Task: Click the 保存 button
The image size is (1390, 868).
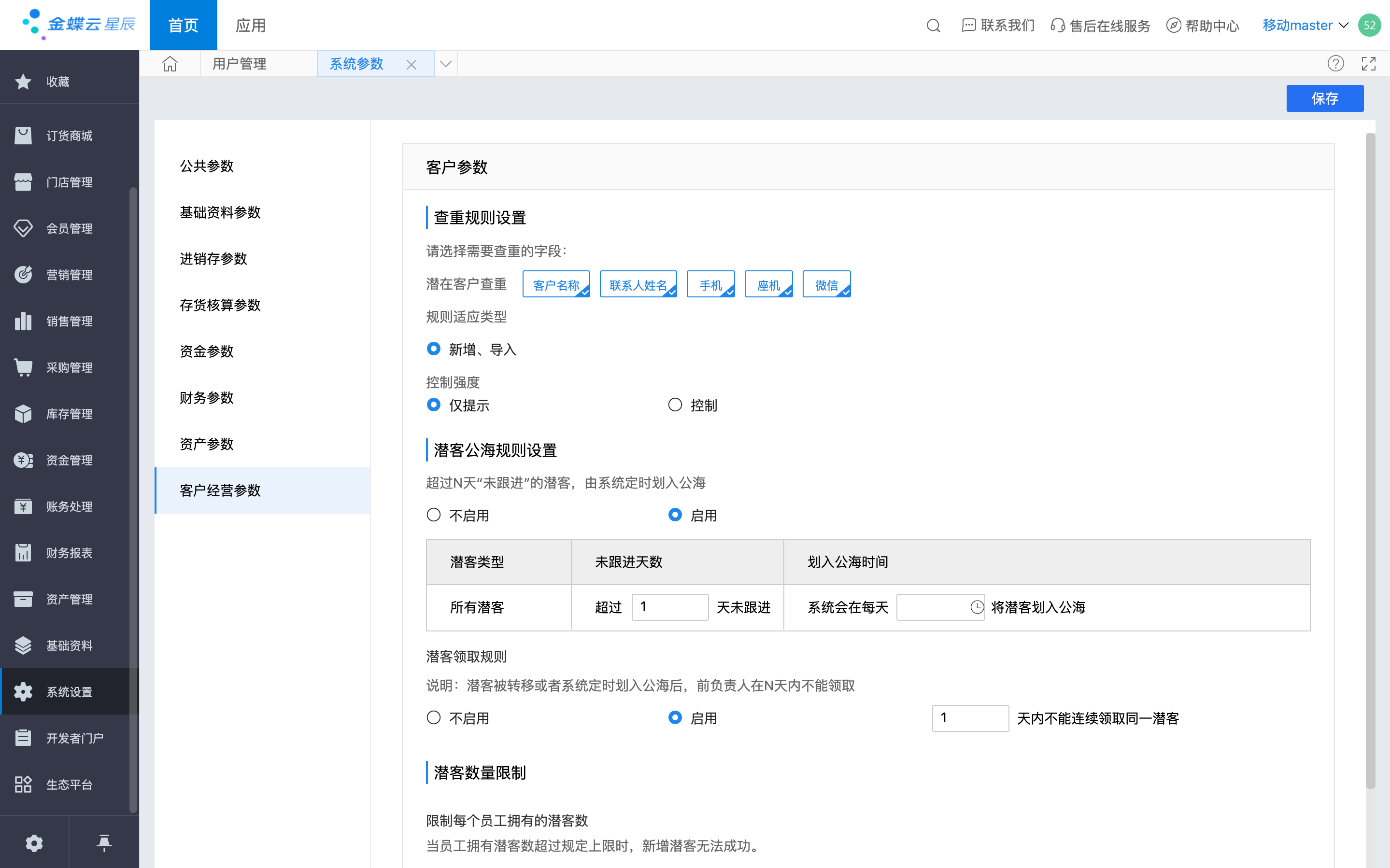Action: 1324,98
